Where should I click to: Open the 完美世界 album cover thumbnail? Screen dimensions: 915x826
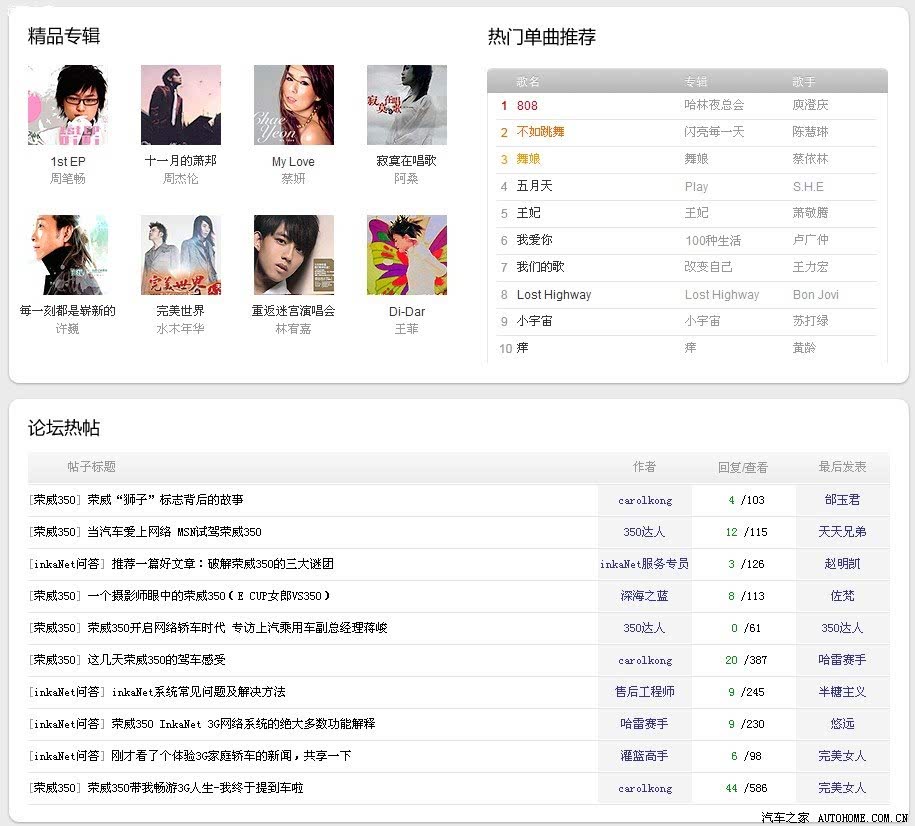(181, 255)
